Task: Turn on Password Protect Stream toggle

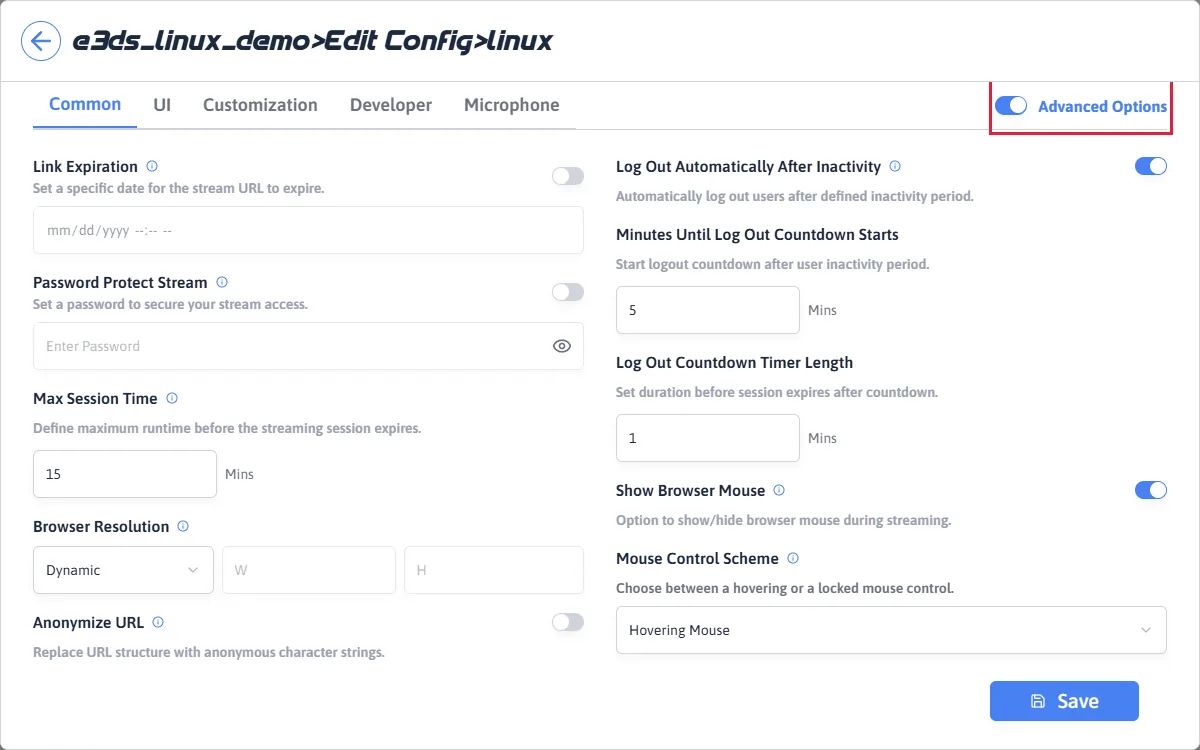Action: [x=568, y=292]
